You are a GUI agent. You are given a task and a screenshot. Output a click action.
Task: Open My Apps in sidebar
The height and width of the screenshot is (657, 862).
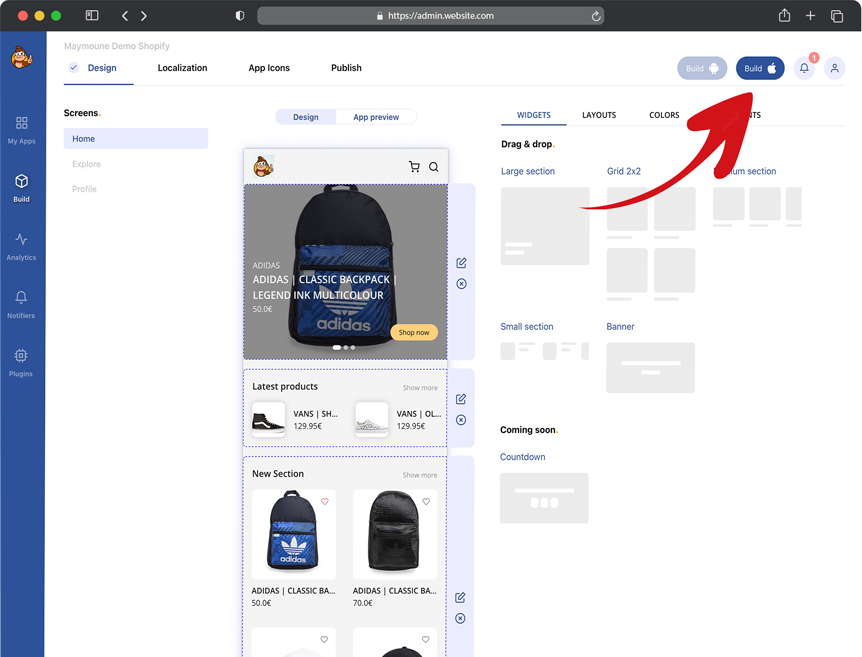point(21,130)
